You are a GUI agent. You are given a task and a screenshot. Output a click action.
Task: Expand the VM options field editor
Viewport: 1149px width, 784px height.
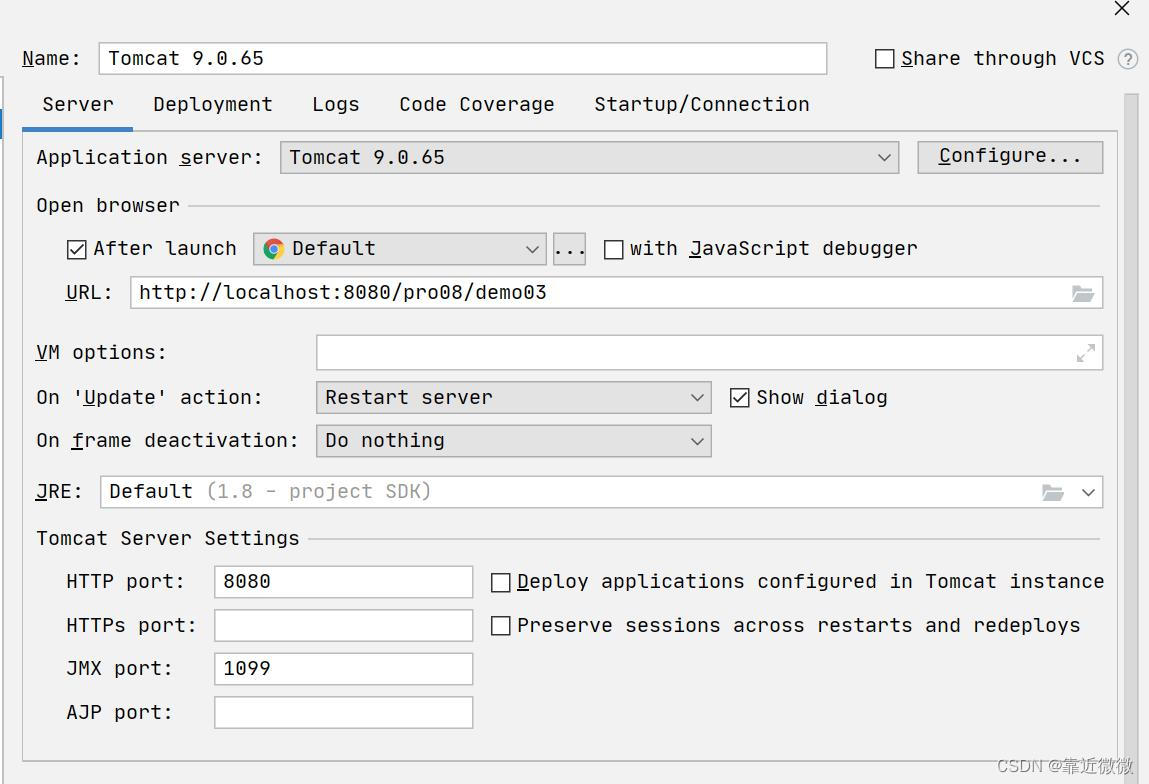point(1086,353)
